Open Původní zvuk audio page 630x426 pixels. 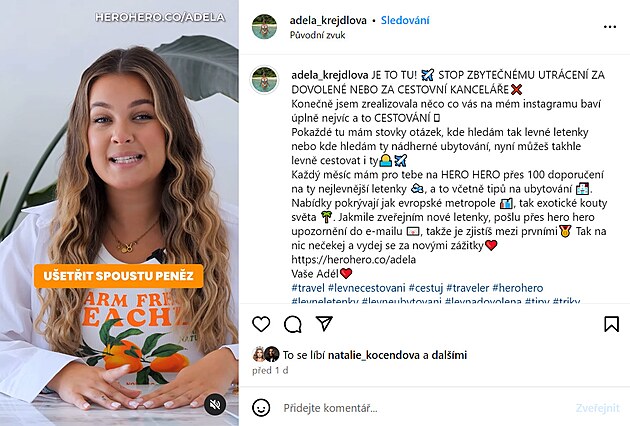[317, 35]
